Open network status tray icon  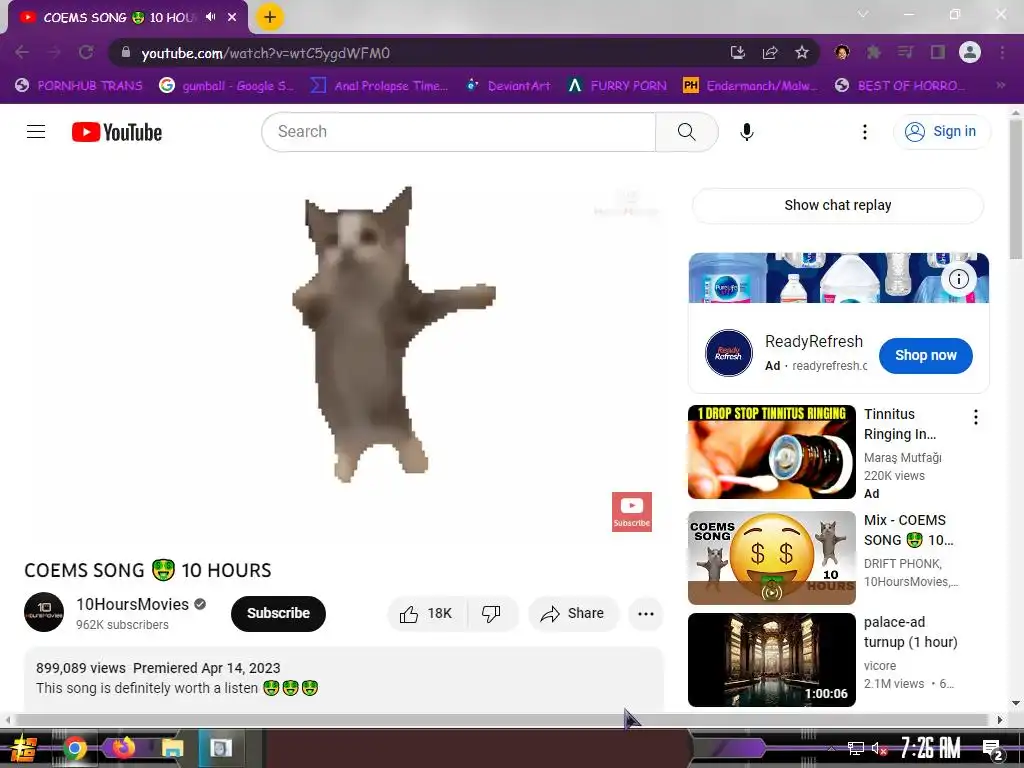pyautogui.click(x=855, y=748)
